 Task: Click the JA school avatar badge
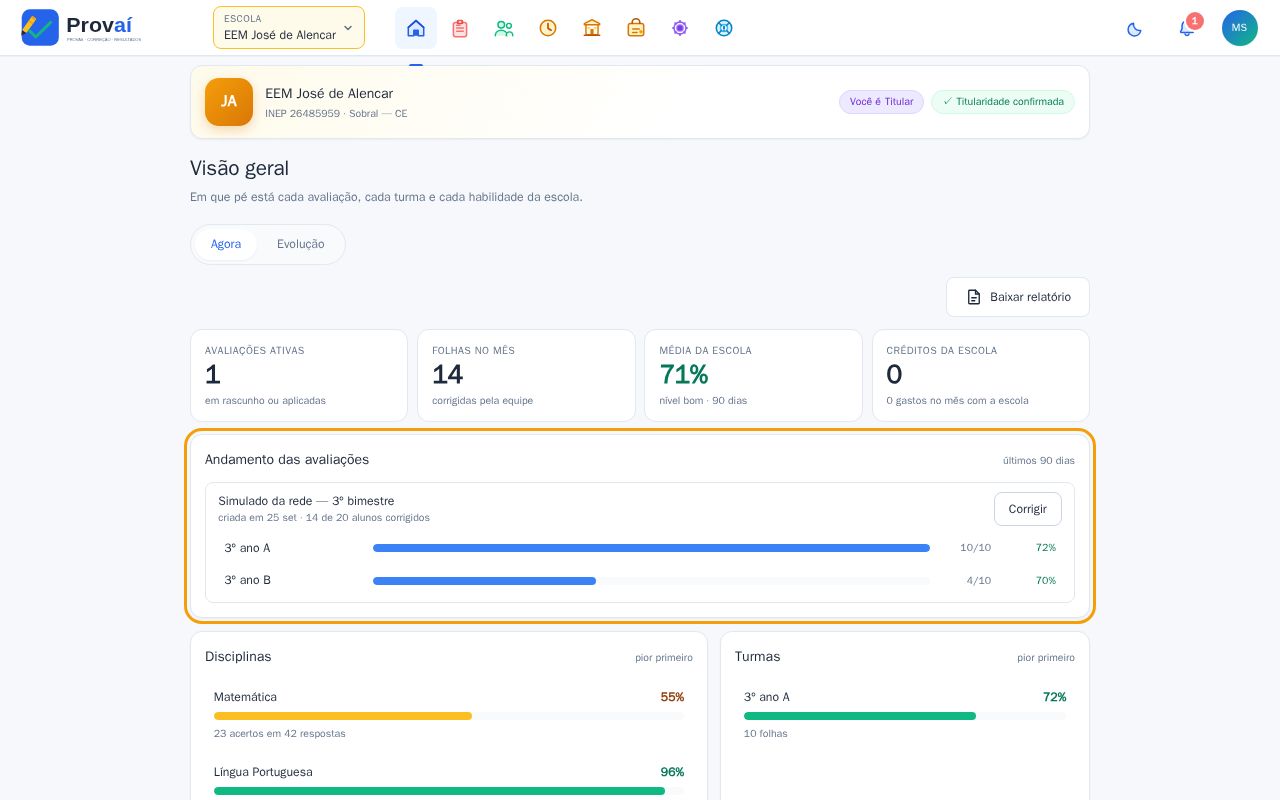(229, 102)
